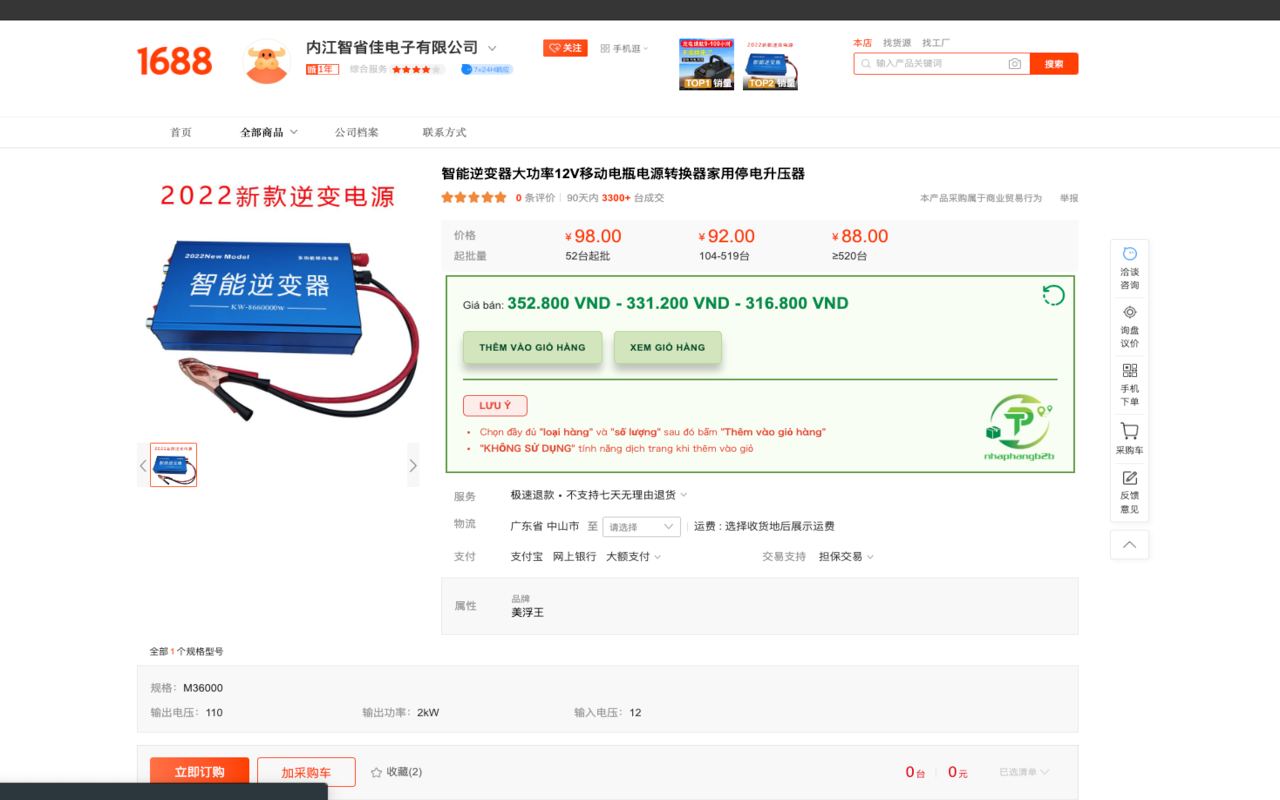The width and height of the screenshot is (1280, 800).
Task: Open the shipping destination 请选择 dropdown
Action: tap(640, 526)
